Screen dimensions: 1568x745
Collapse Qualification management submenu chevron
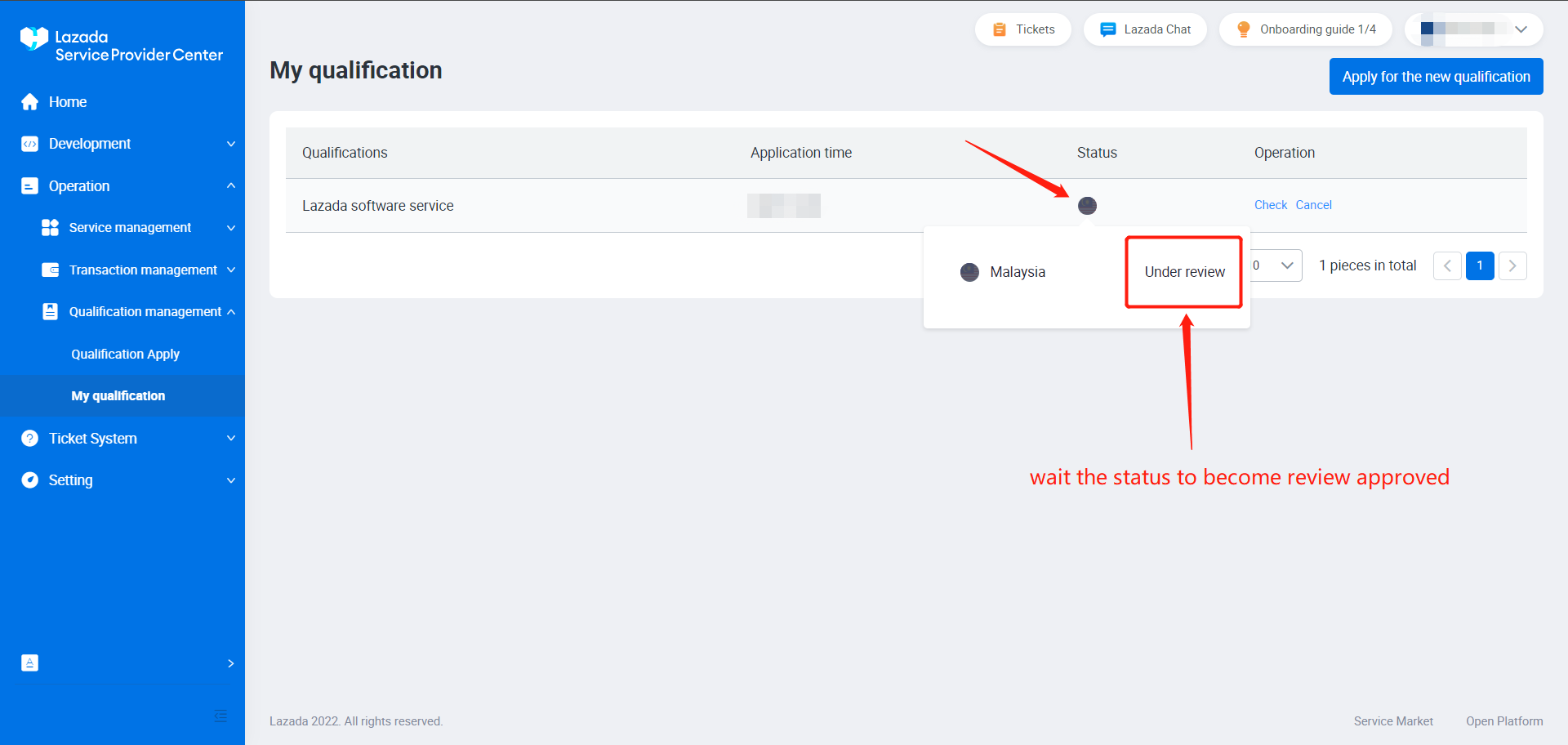231,311
